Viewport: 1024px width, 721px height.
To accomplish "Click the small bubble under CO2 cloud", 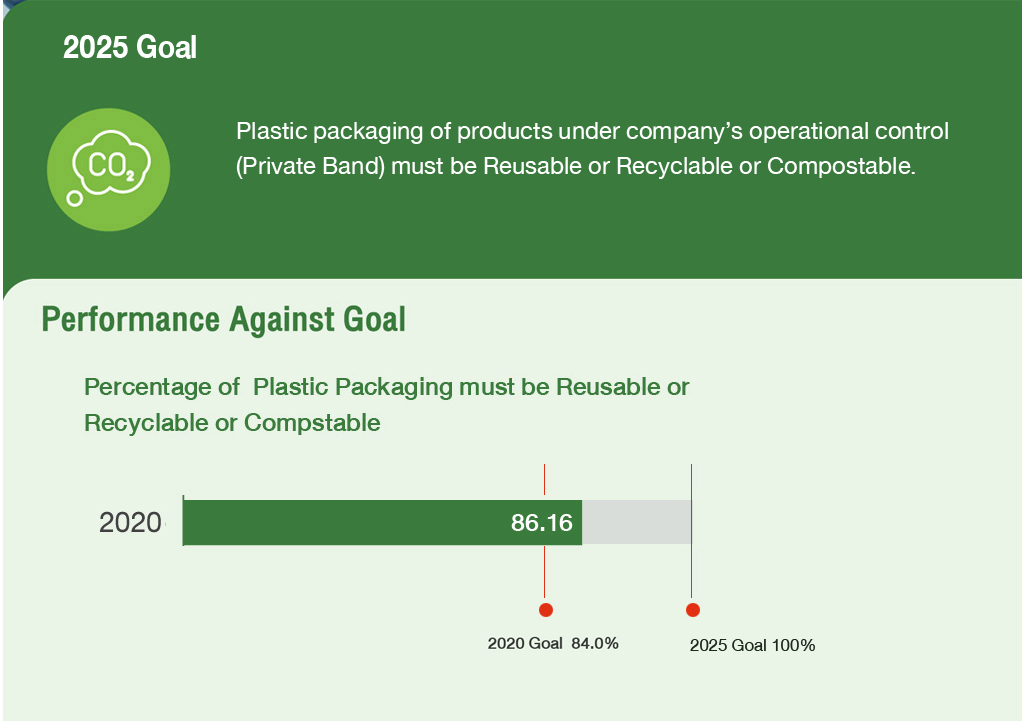I will click(74, 198).
